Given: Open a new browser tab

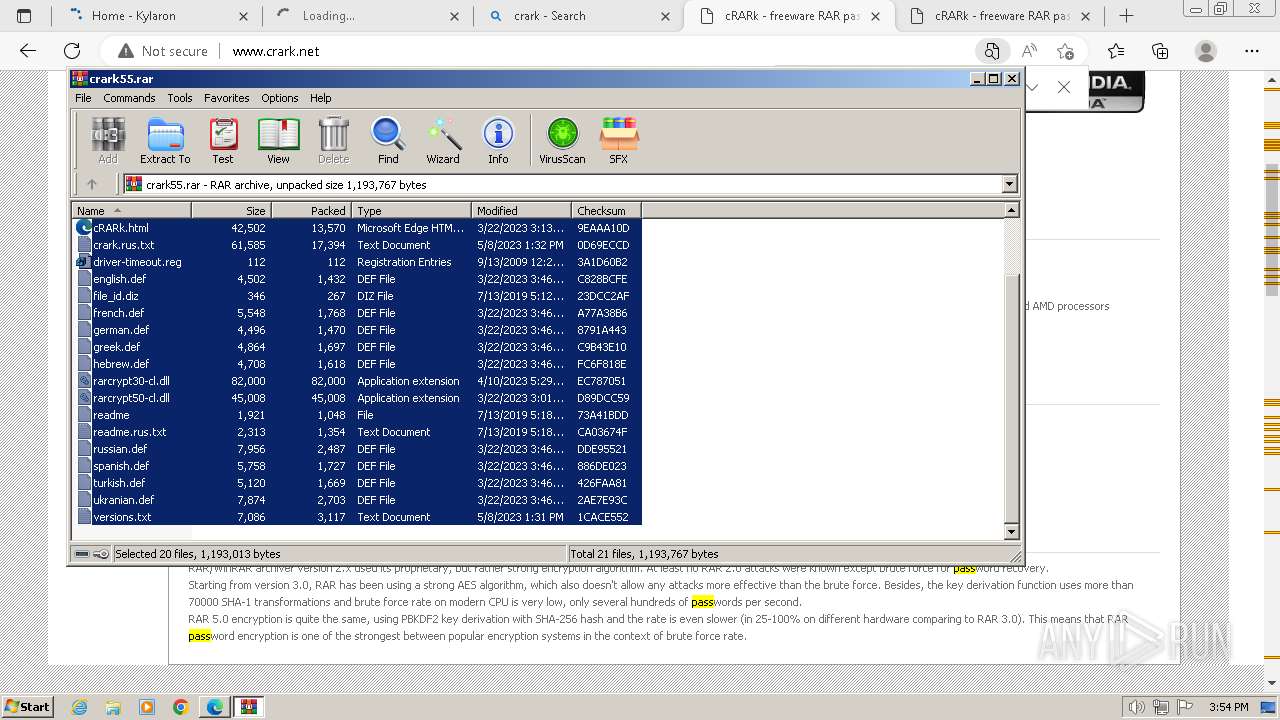Looking at the screenshot, I should 1126,16.
